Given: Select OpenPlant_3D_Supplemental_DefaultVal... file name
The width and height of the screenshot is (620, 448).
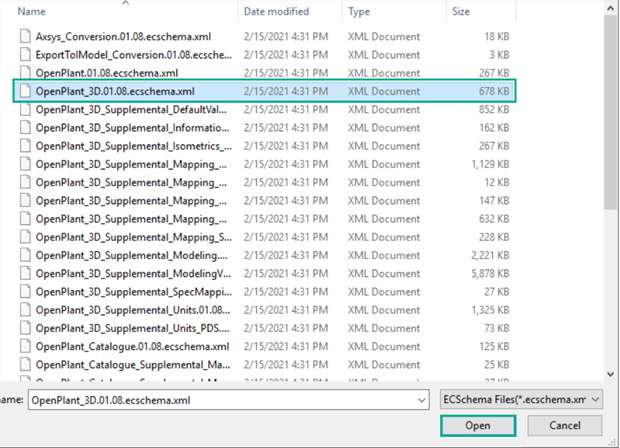Looking at the screenshot, I should pos(131,110).
